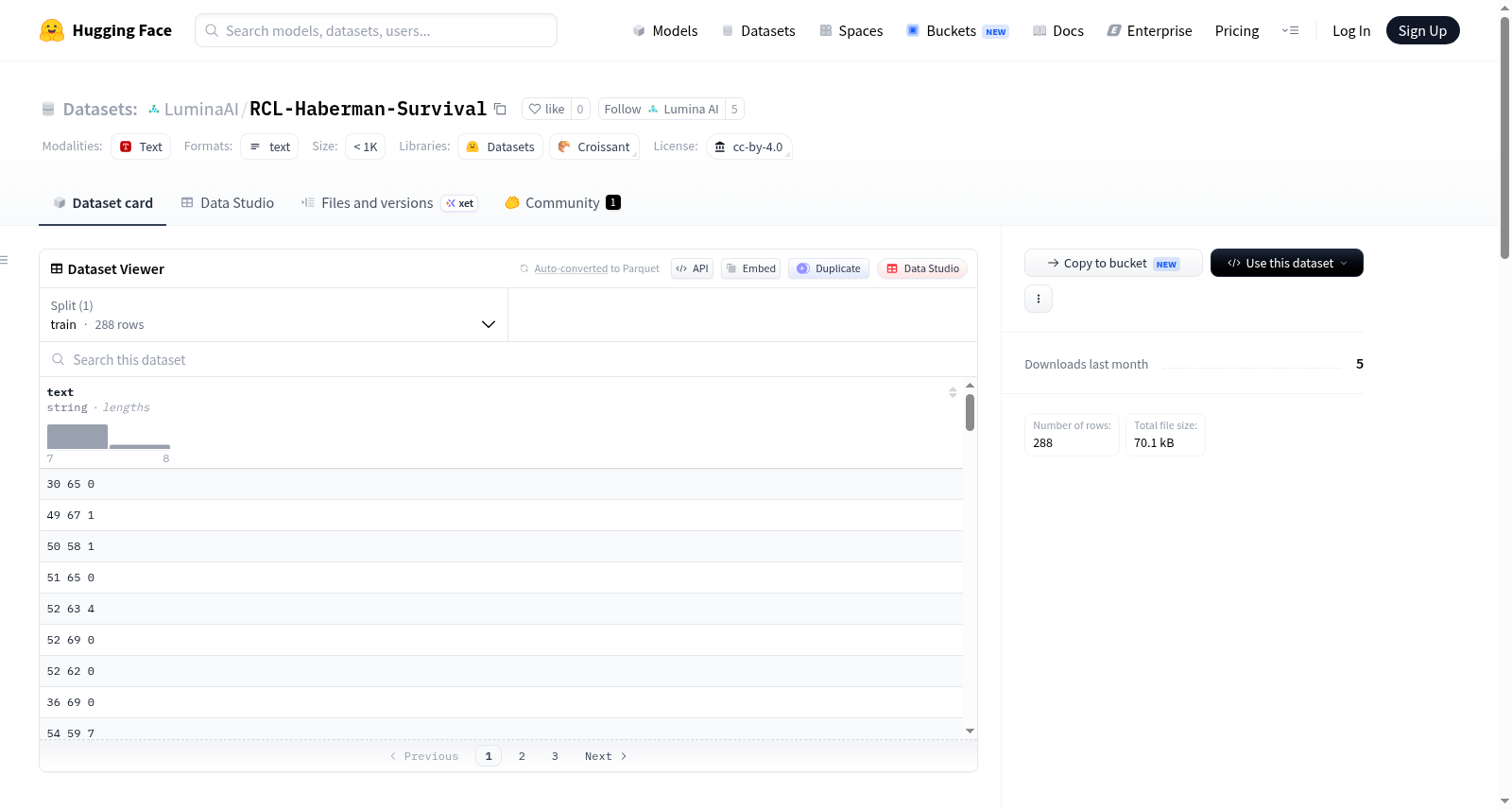
Task: Open the Community tab
Action: click(563, 202)
